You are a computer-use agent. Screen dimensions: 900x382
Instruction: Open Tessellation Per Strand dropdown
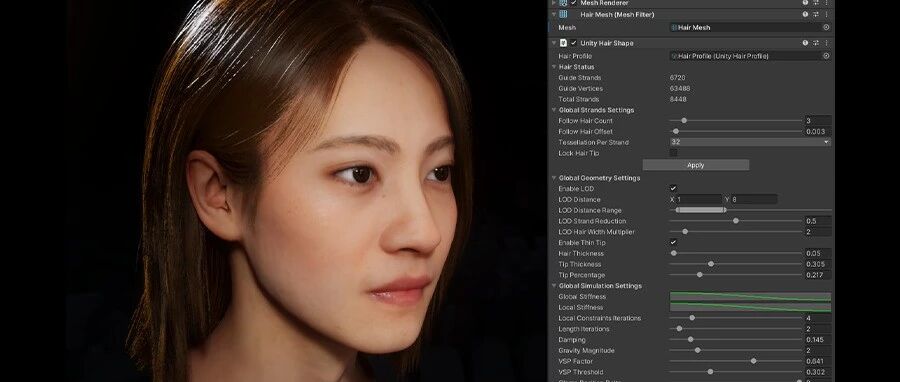[750, 142]
